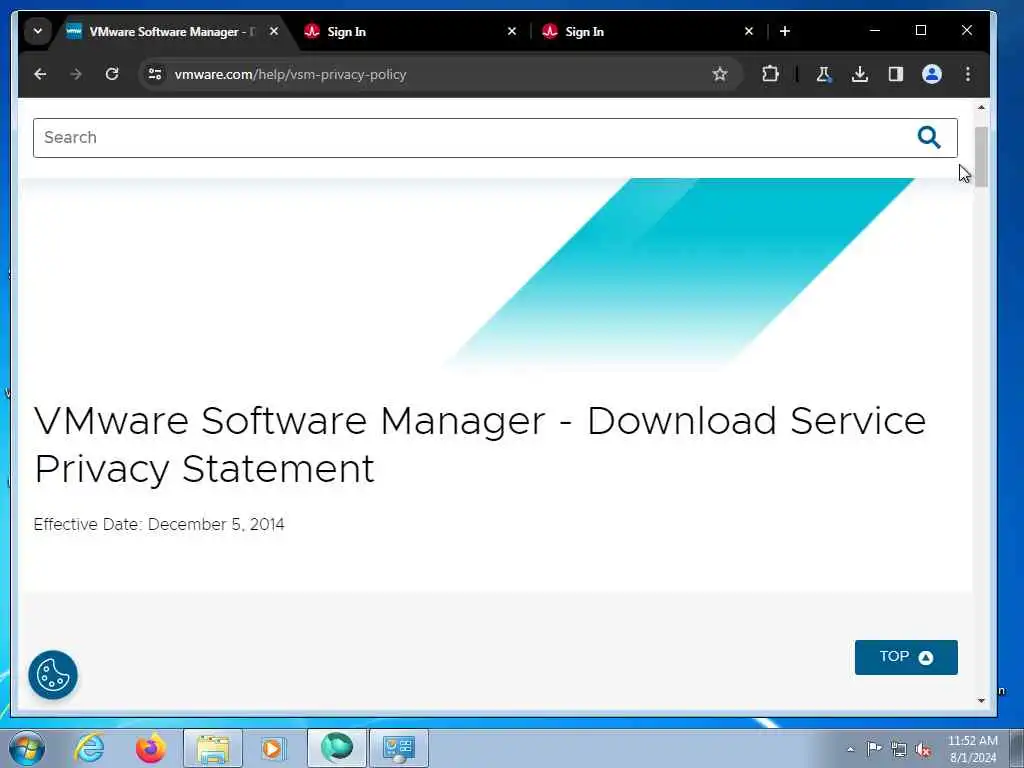Screen dimensions: 1024x768
Task: Open Windows Media Player from taskbar
Action: coord(273,748)
